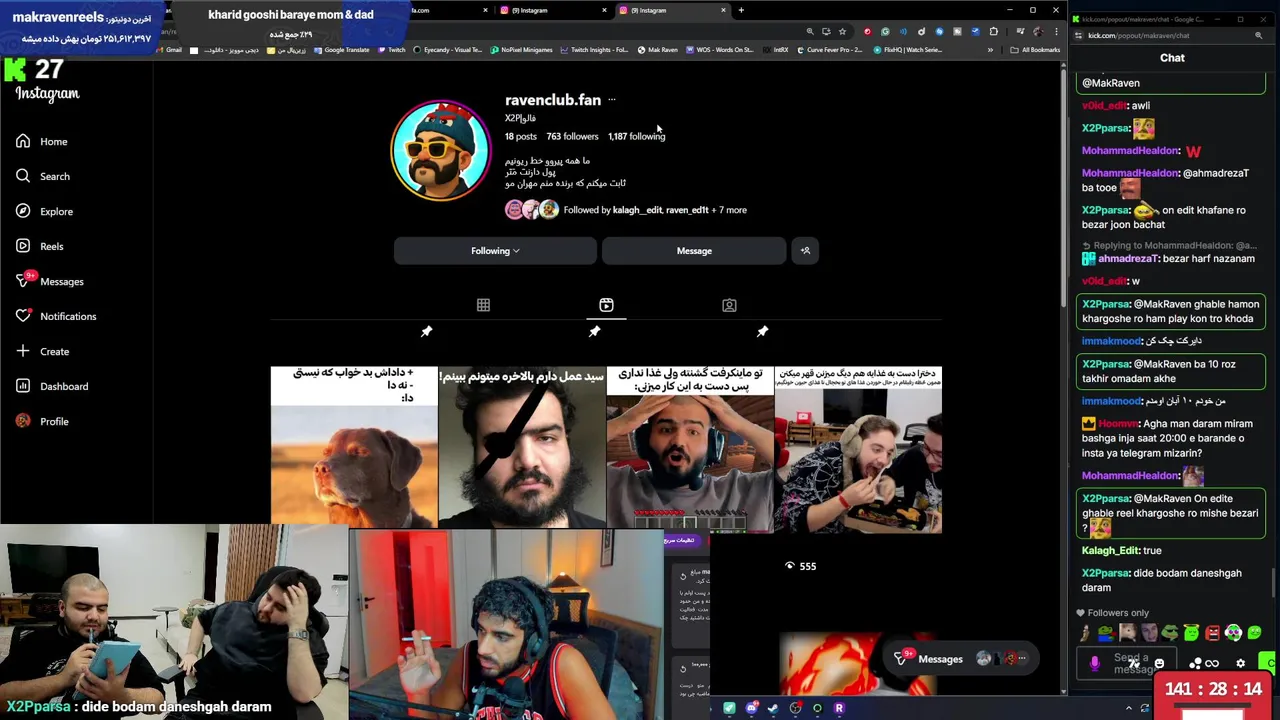Click the Message button on profile
This screenshot has height=720, width=1280.
point(694,250)
